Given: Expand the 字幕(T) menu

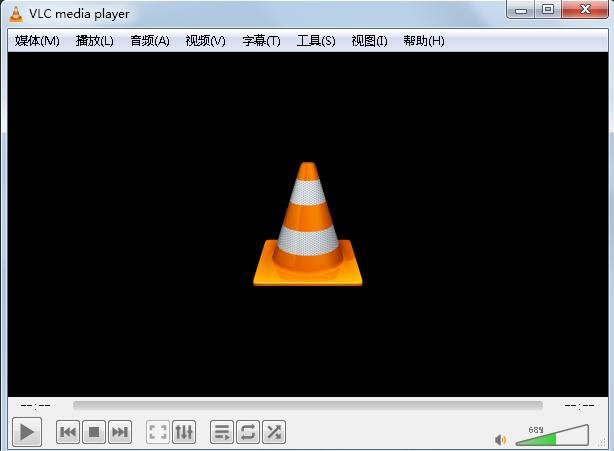Looking at the screenshot, I should 261,41.
